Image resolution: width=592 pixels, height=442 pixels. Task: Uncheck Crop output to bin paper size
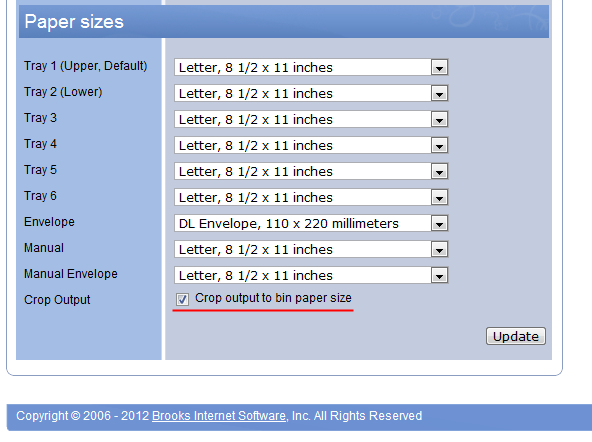coord(182,299)
